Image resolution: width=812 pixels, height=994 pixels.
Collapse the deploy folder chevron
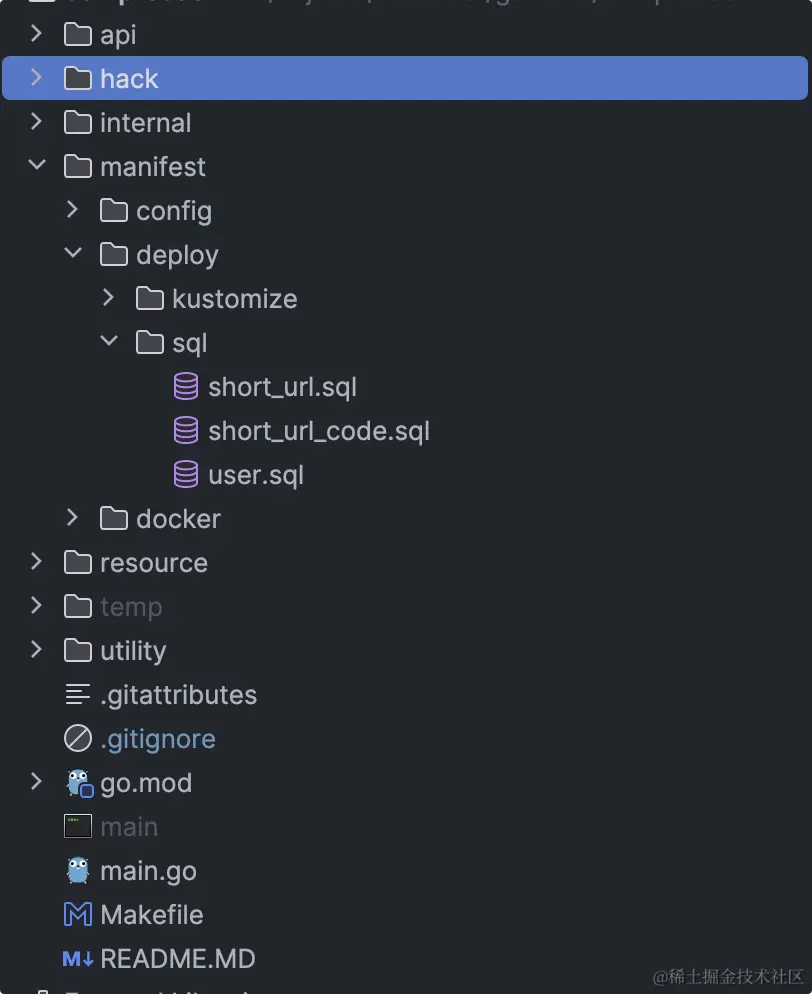(73, 253)
